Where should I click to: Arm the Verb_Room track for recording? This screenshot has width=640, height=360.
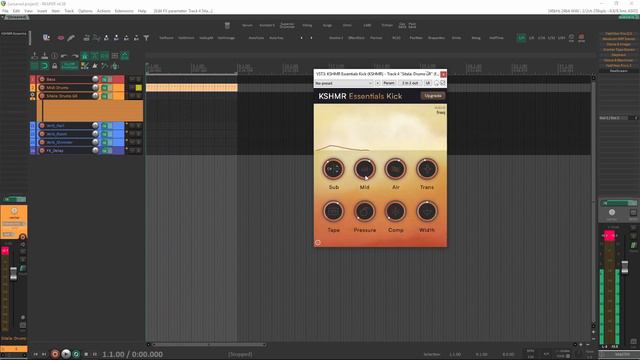click(x=42, y=134)
